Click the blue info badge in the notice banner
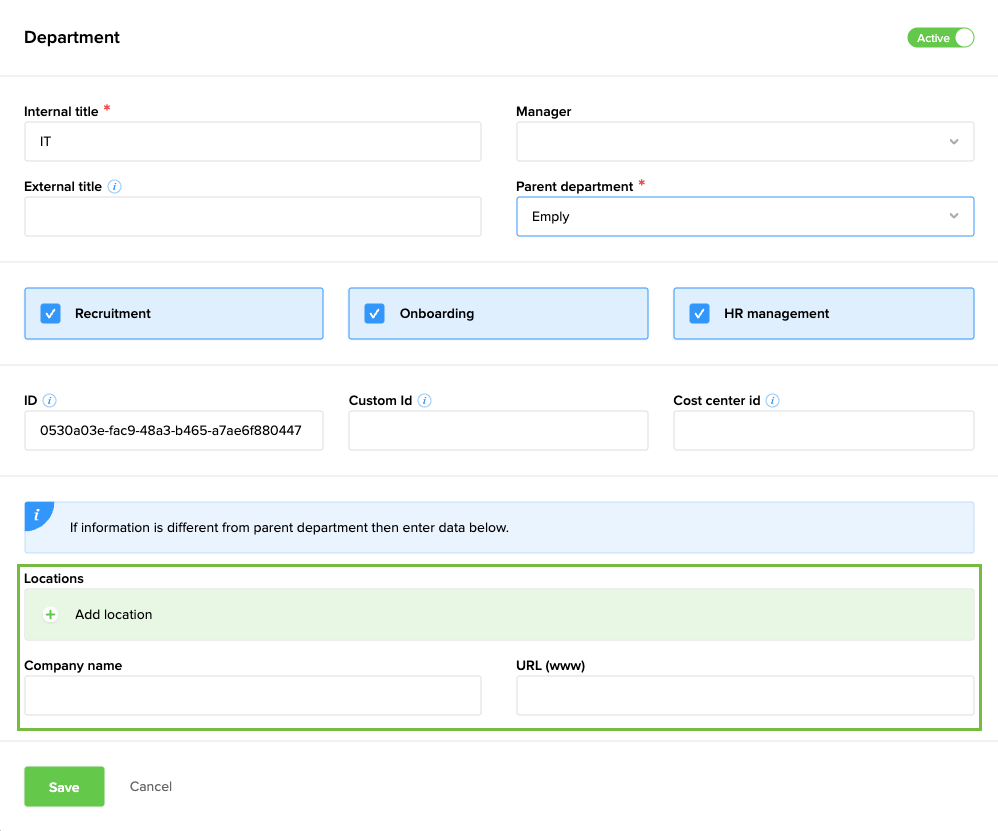 [x=38, y=515]
